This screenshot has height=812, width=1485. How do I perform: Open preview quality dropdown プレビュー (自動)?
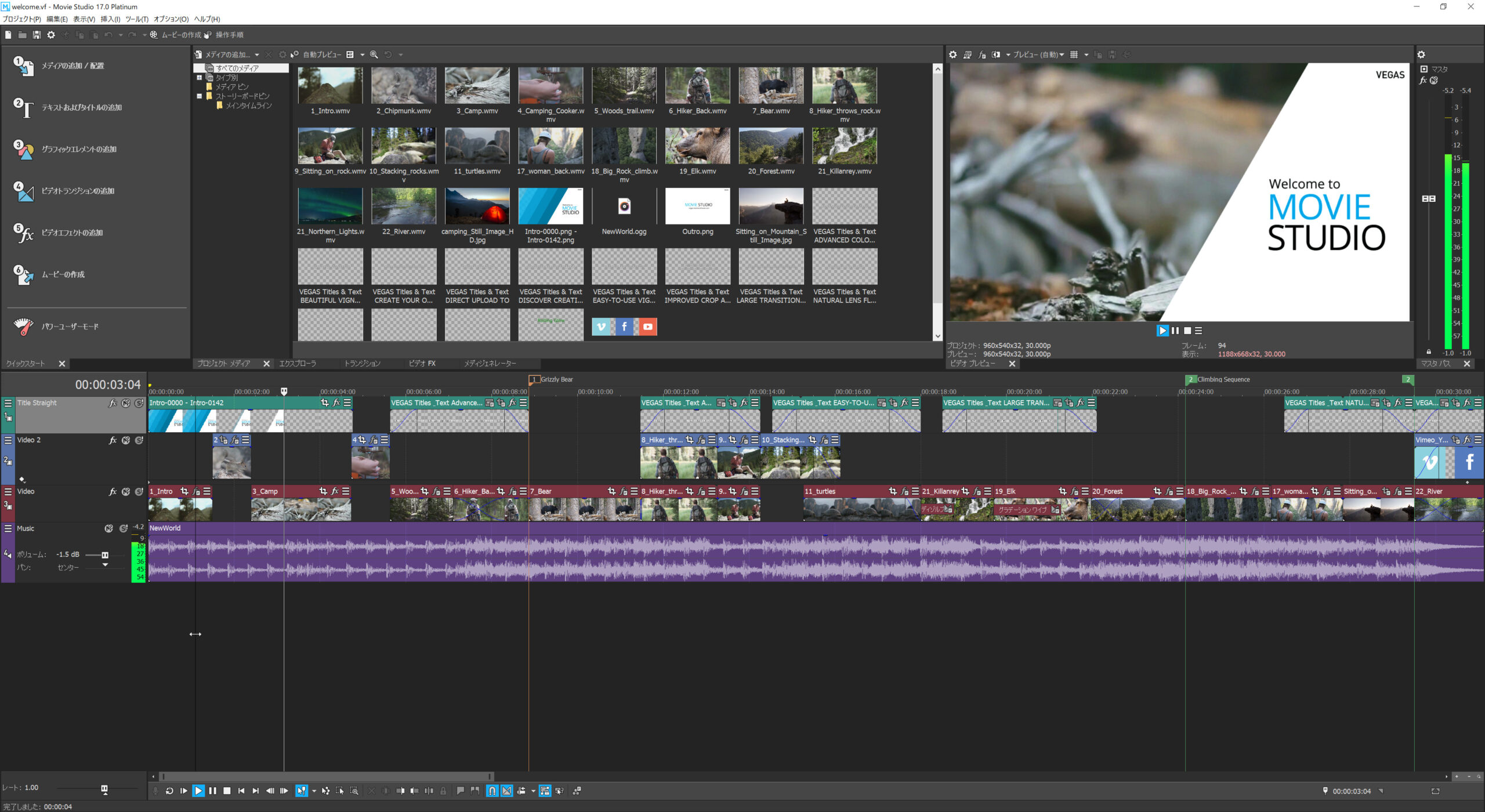(x=1038, y=55)
